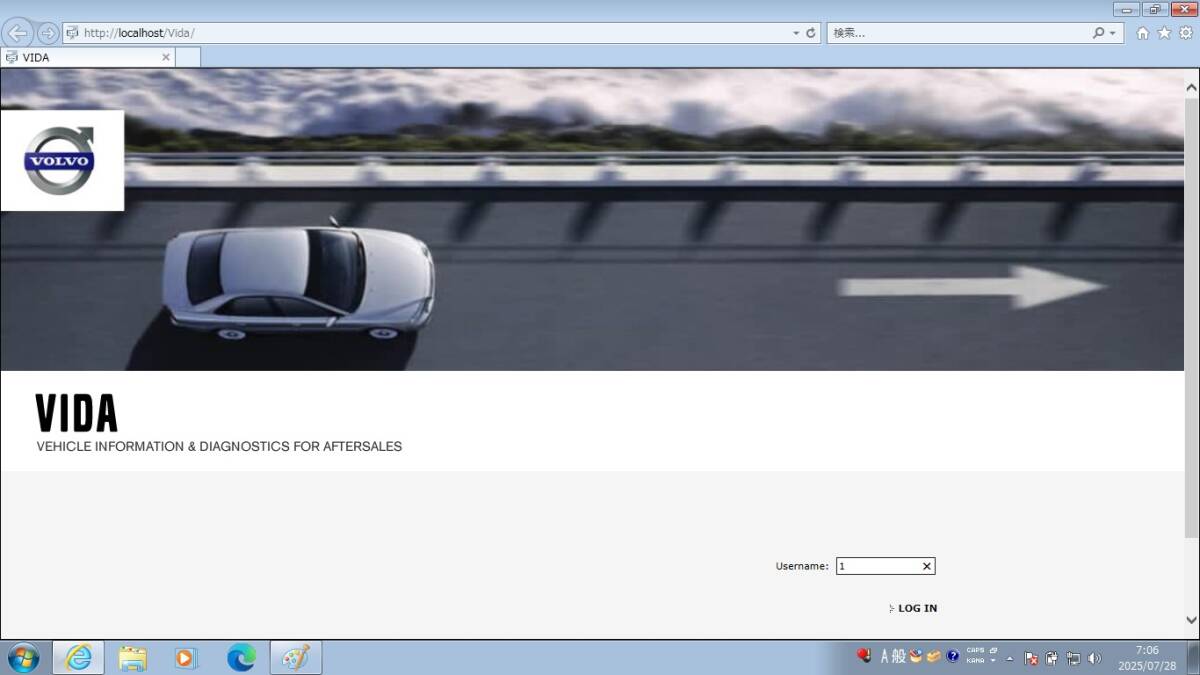This screenshot has width=1200, height=675.
Task: Open the IME Pad icon
Action: (x=915, y=657)
